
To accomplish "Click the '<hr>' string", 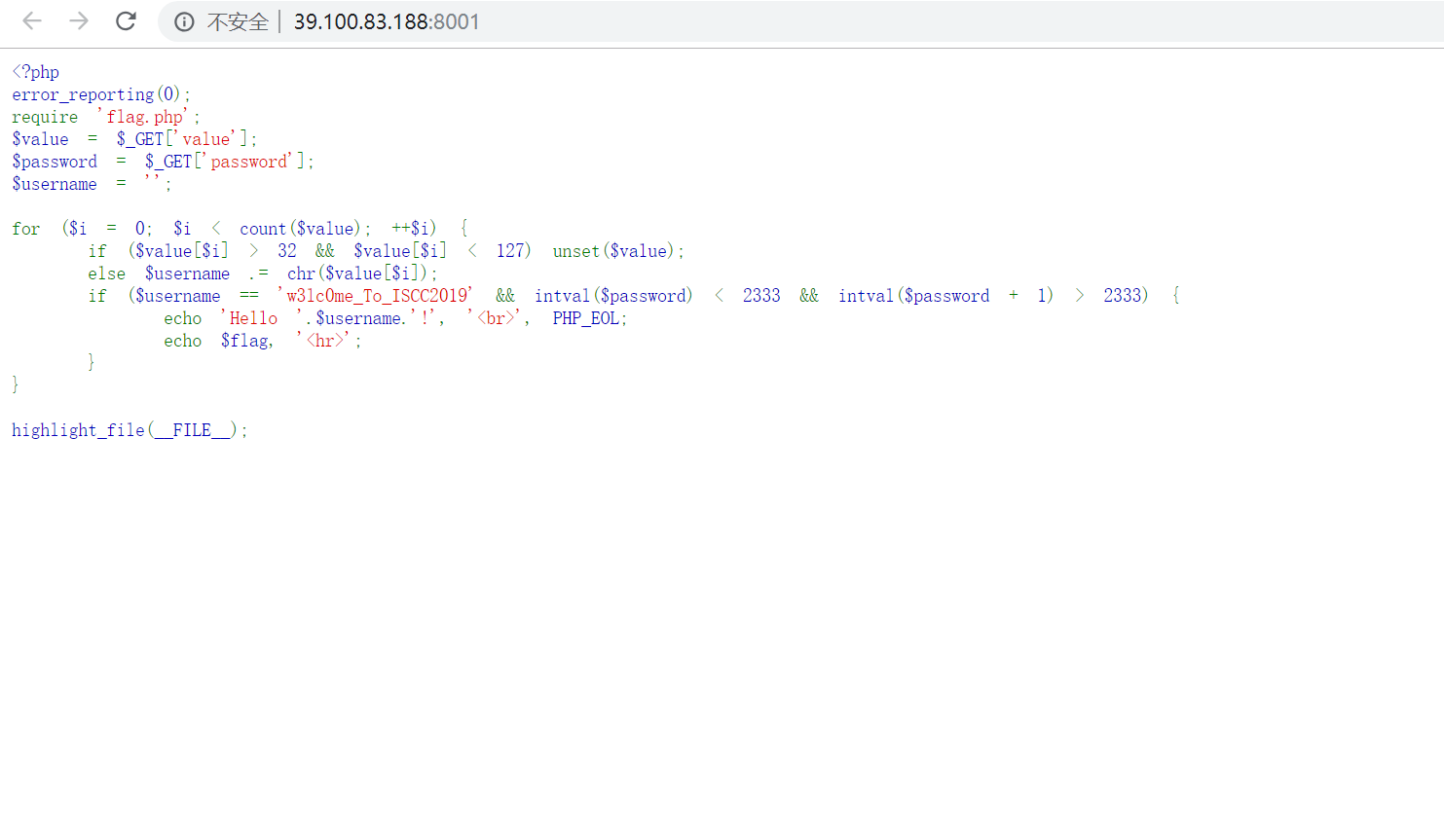I will (x=324, y=341).
